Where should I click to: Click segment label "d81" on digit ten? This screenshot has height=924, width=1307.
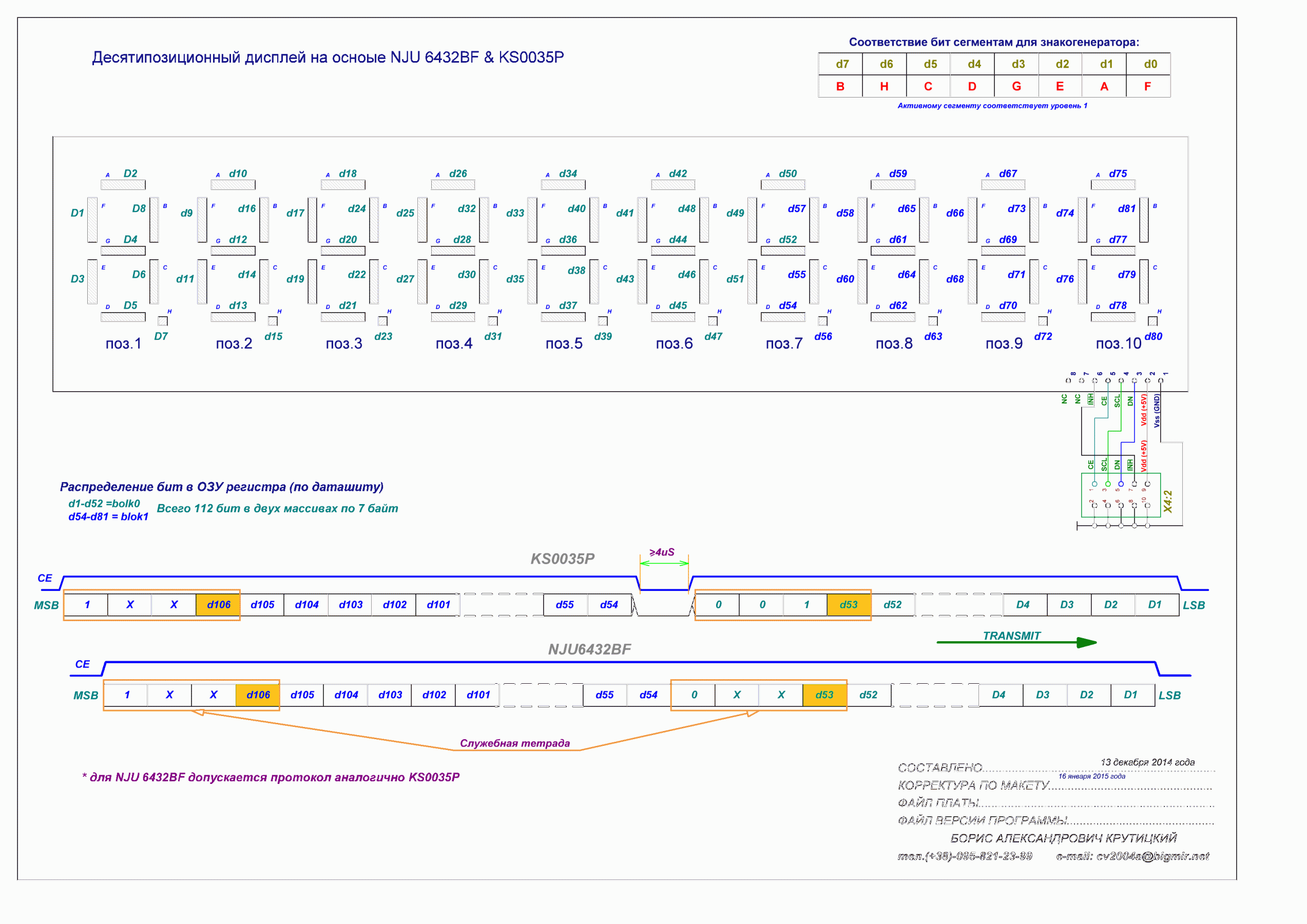click(1126, 209)
